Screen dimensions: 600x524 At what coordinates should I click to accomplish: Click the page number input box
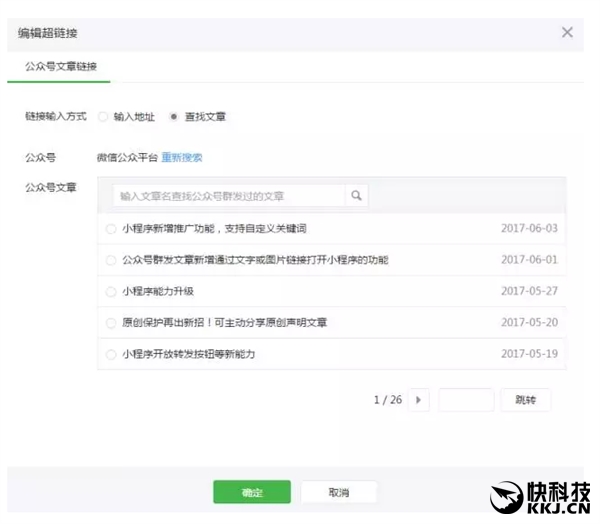pos(466,400)
